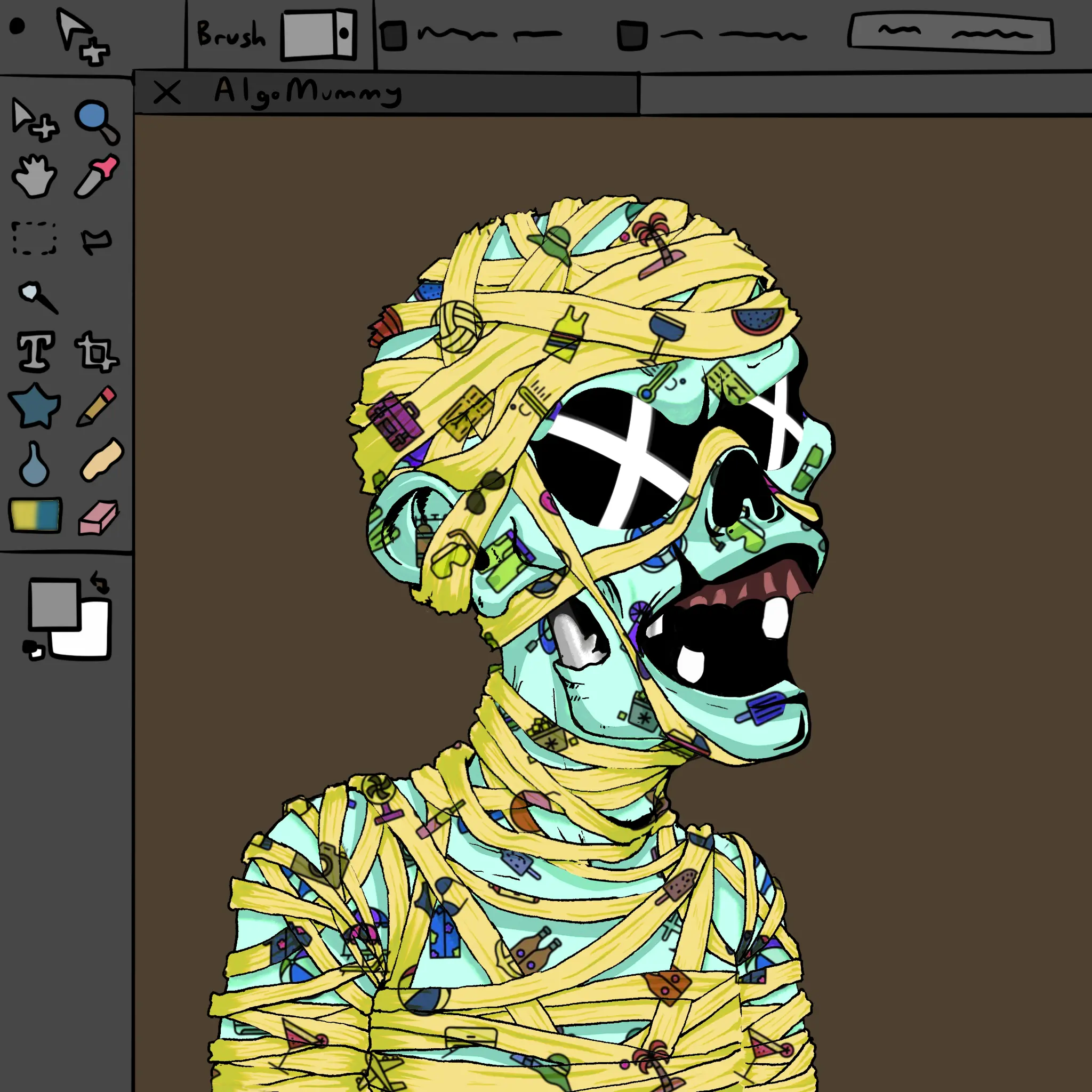Select the Type text tool
The image size is (1092, 1092).
[36, 351]
